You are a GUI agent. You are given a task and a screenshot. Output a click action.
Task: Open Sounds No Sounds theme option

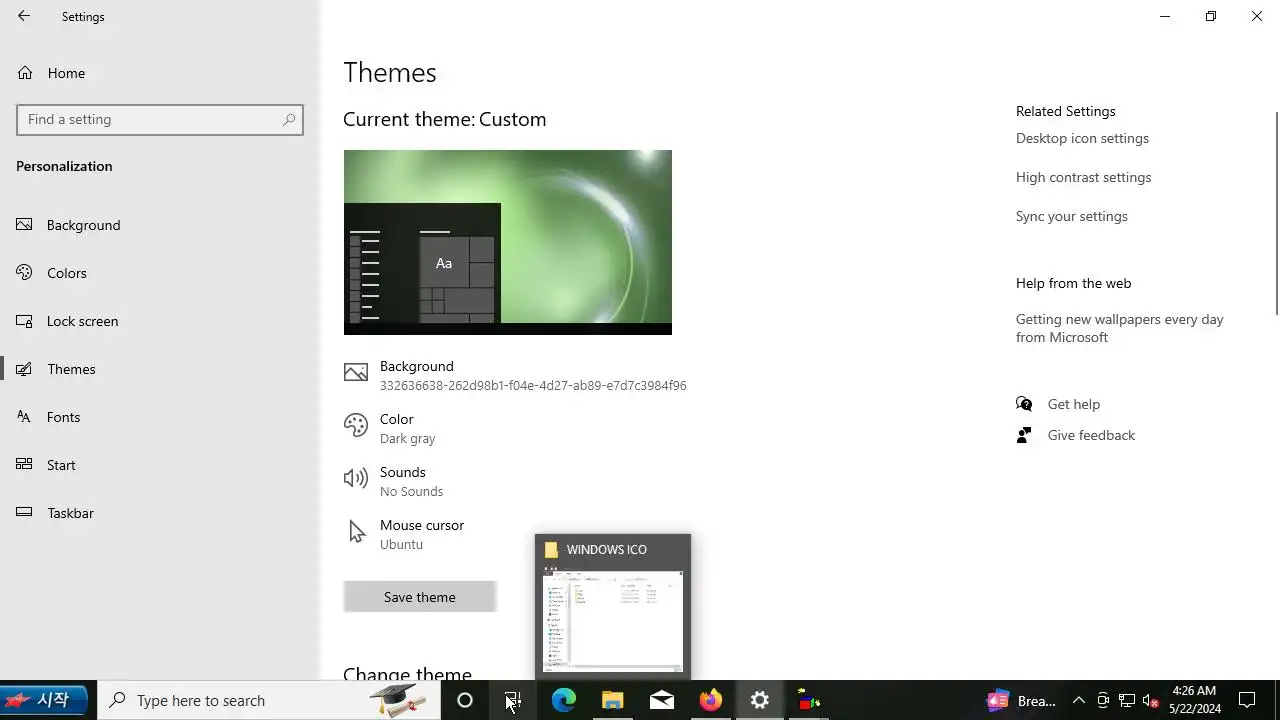pyautogui.click(x=394, y=481)
